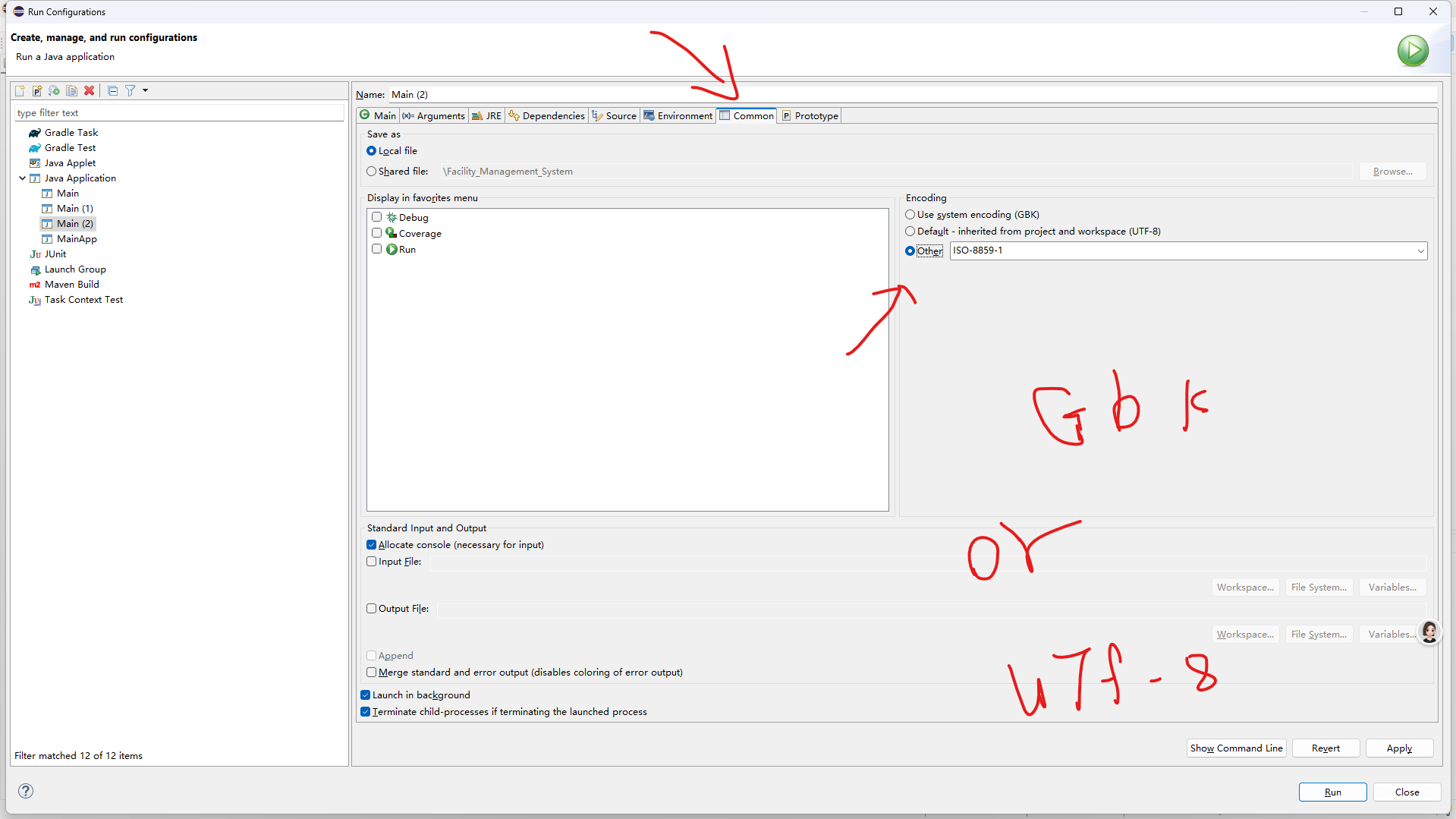1456x819 pixels.
Task: Enable Debug in favorites menu
Action: pyautogui.click(x=377, y=217)
